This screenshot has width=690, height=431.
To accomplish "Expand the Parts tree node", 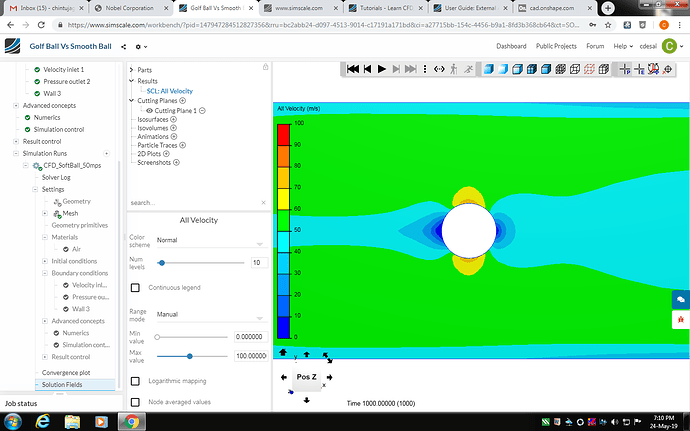I will pos(132,70).
